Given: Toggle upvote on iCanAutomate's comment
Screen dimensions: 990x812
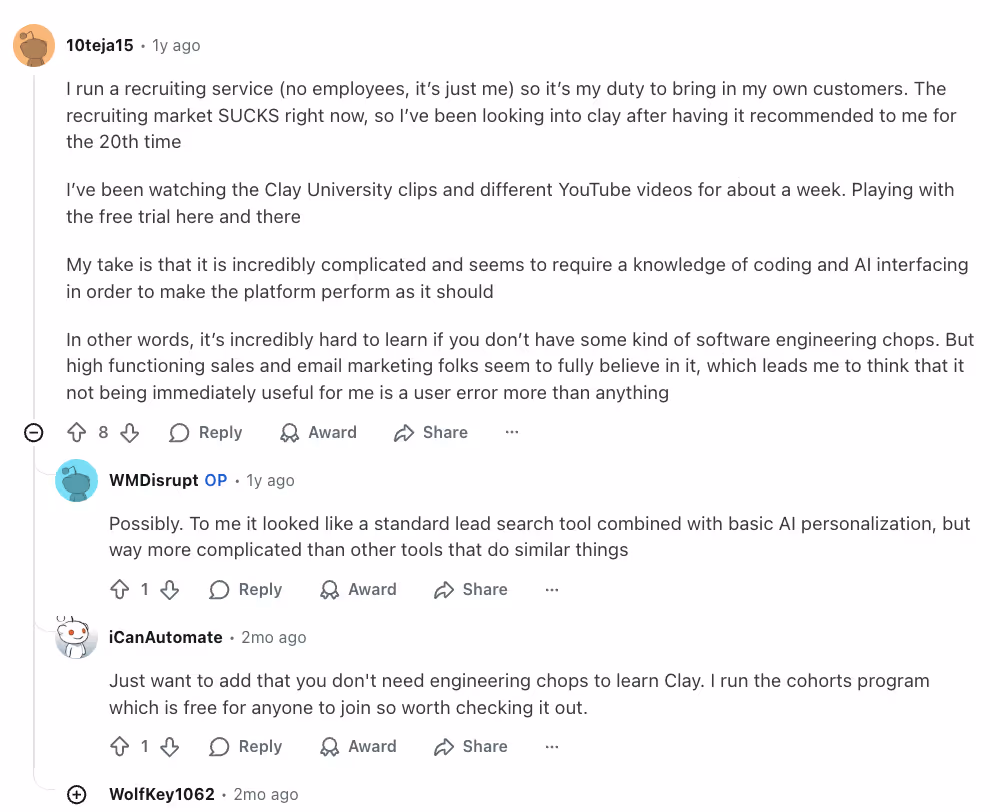Looking at the screenshot, I should (120, 746).
